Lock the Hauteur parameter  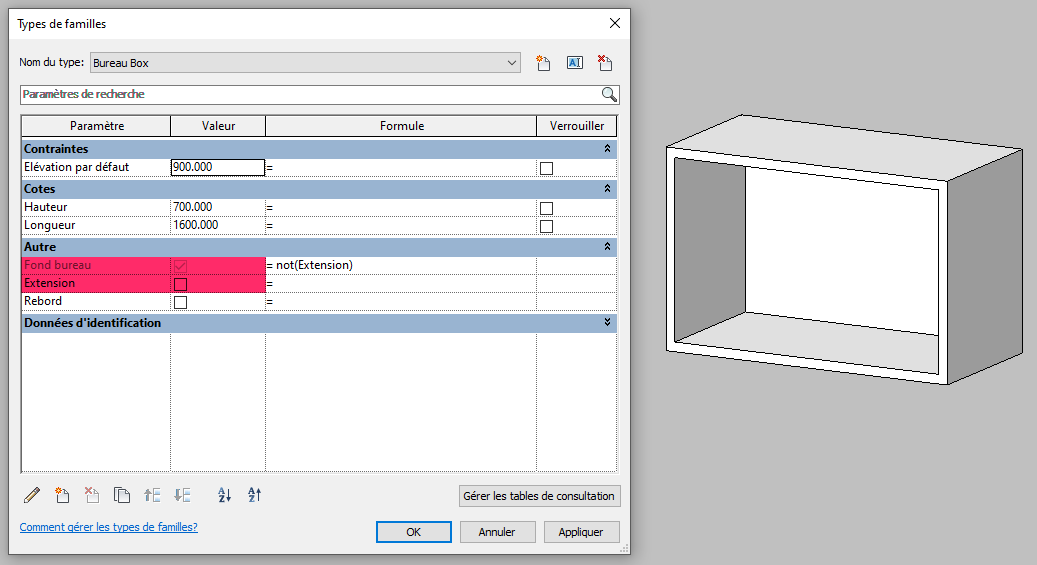click(x=546, y=208)
